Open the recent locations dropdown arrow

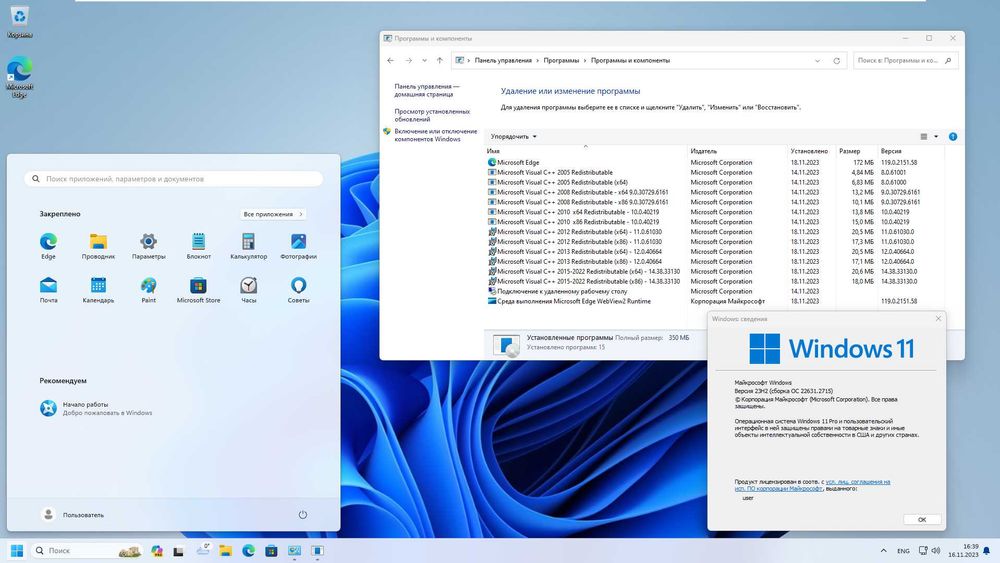pyautogui.click(x=424, y=61)
